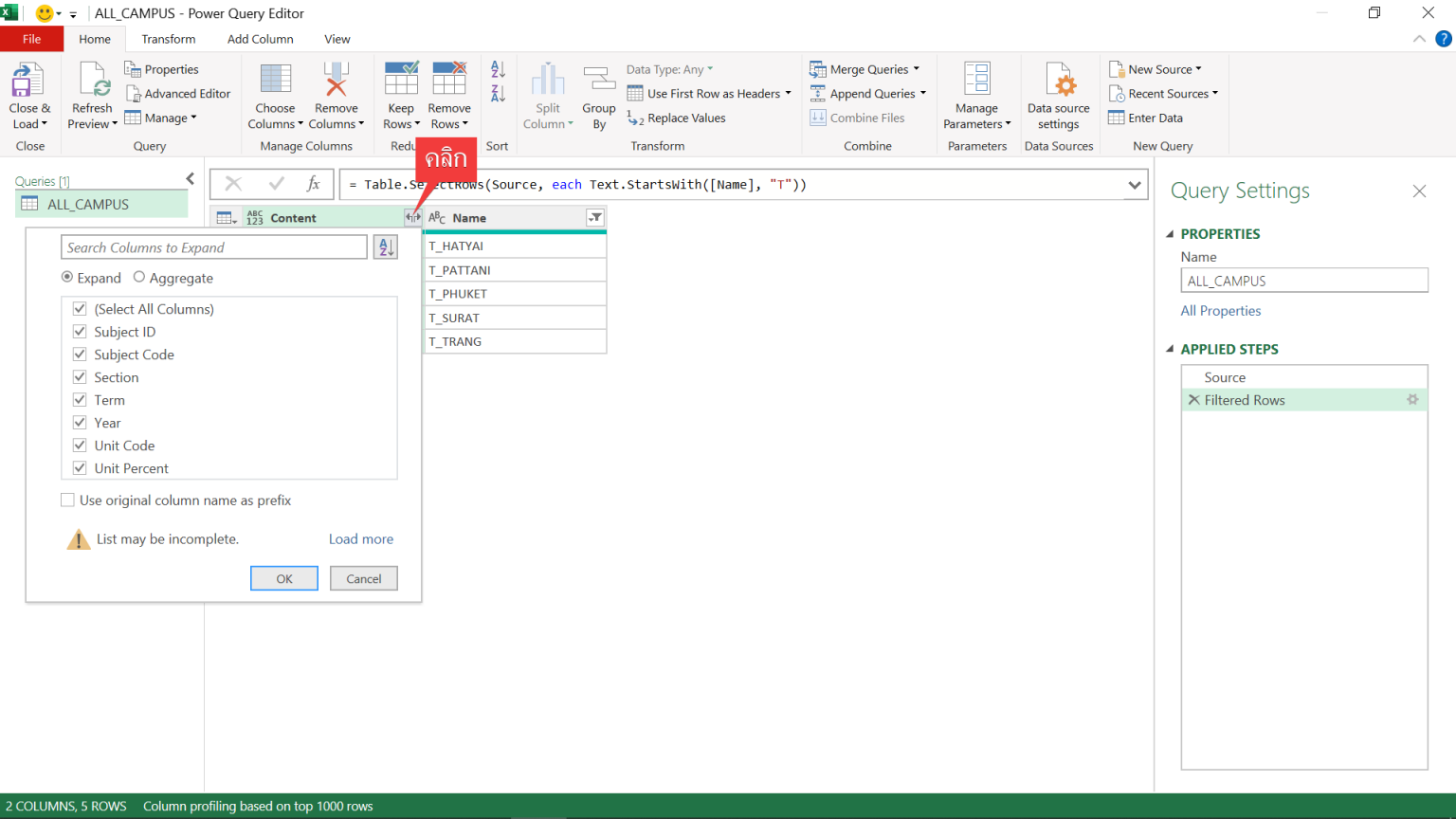Select the Aggregate radio button
The image size is (1456, 819).
tap(138, 277)
